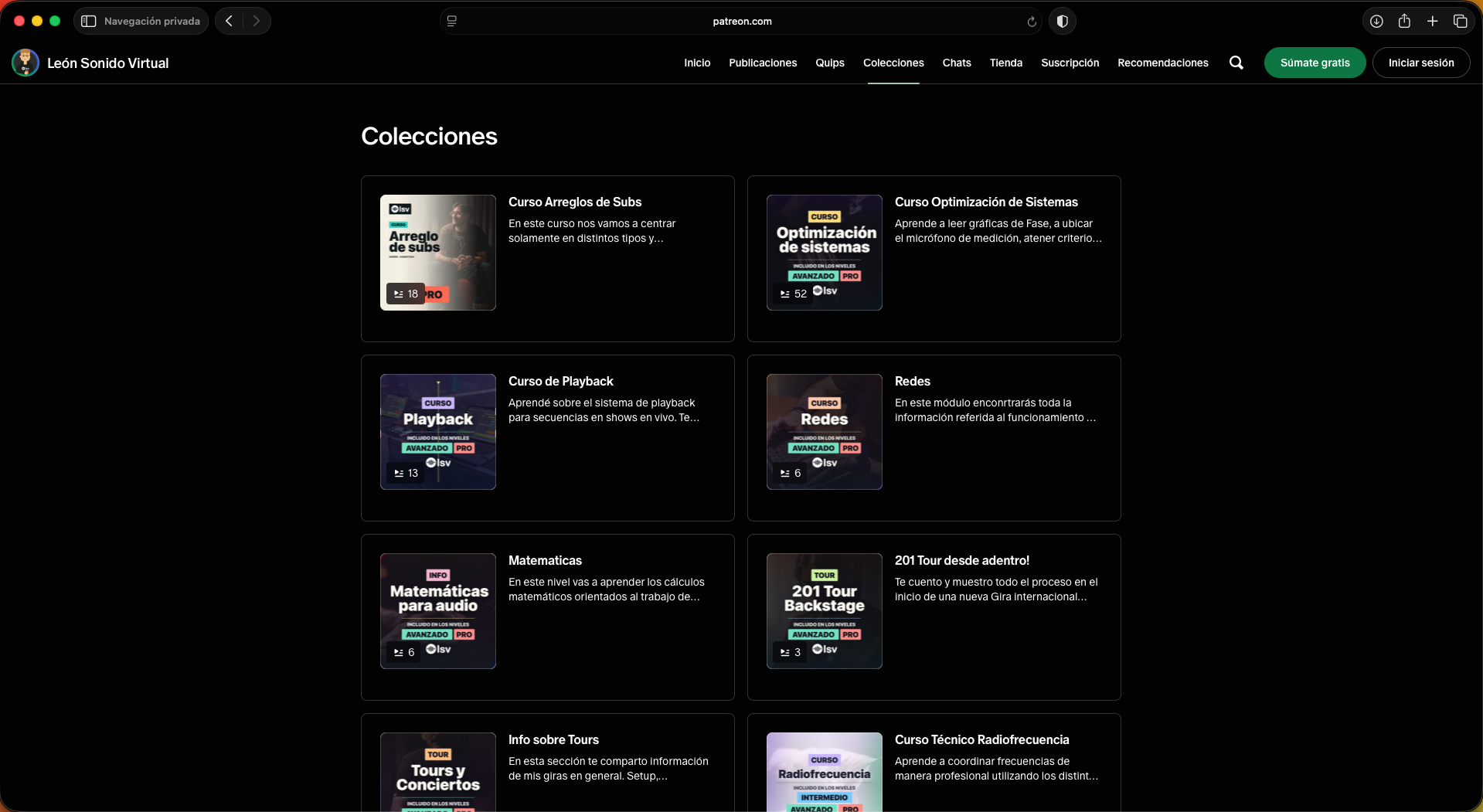The image size is (1483, 812).
Task: Show the Safari downloads icon
Action: pyautogui.click(x=1376, y=21)
